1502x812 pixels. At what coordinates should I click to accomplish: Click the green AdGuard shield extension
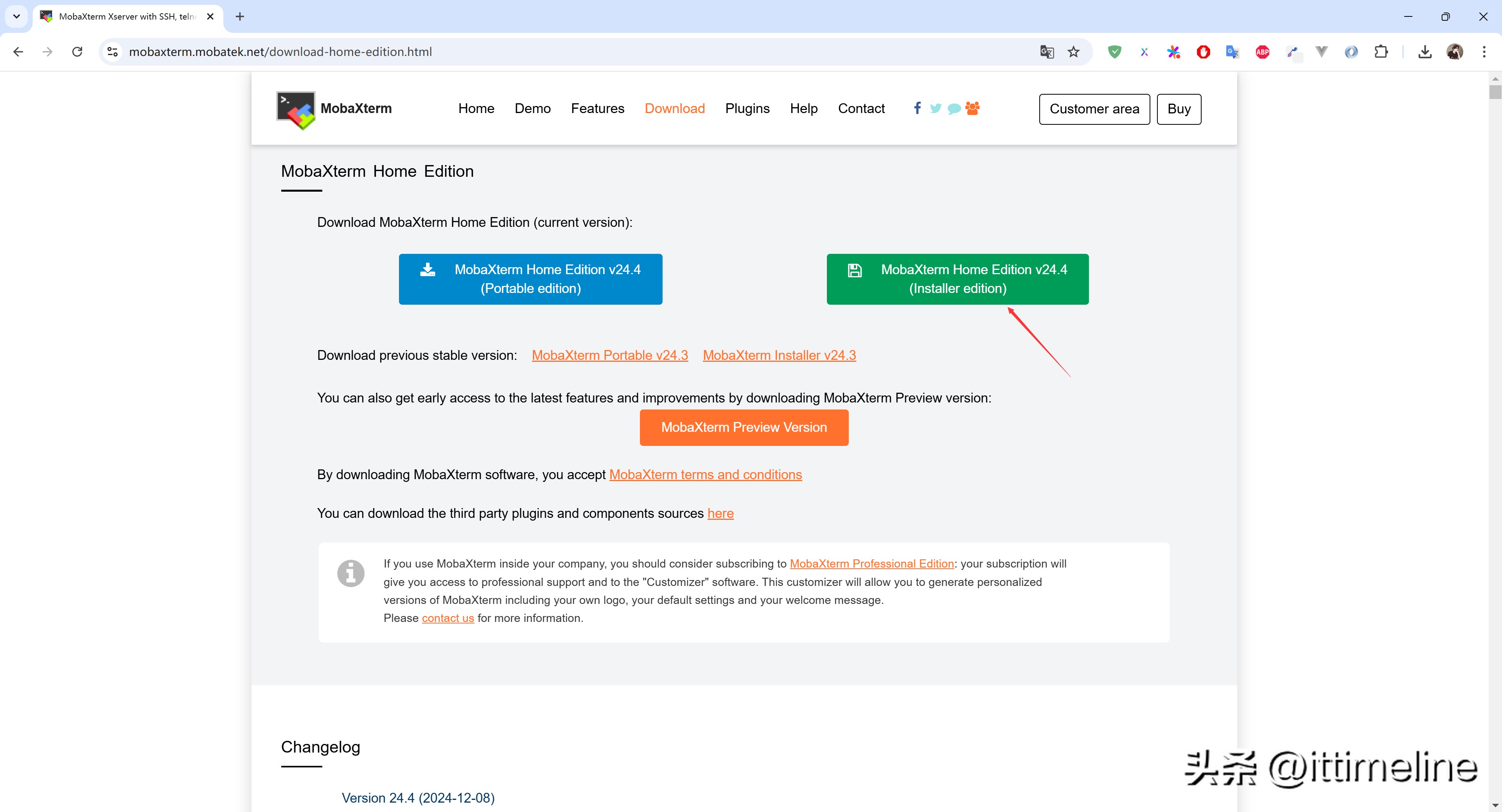click(x=1114, y=52)
